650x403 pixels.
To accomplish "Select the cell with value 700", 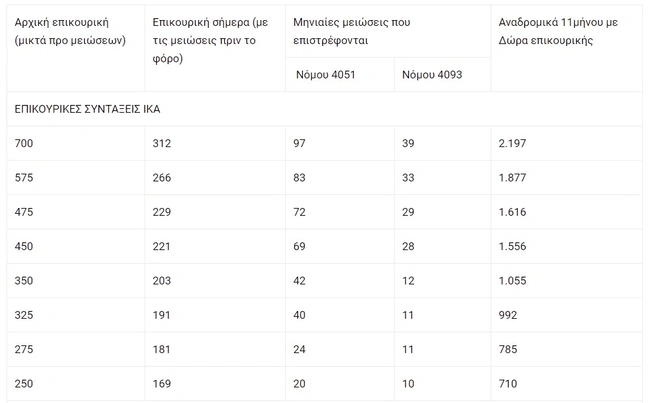I will tap(24, 143).
